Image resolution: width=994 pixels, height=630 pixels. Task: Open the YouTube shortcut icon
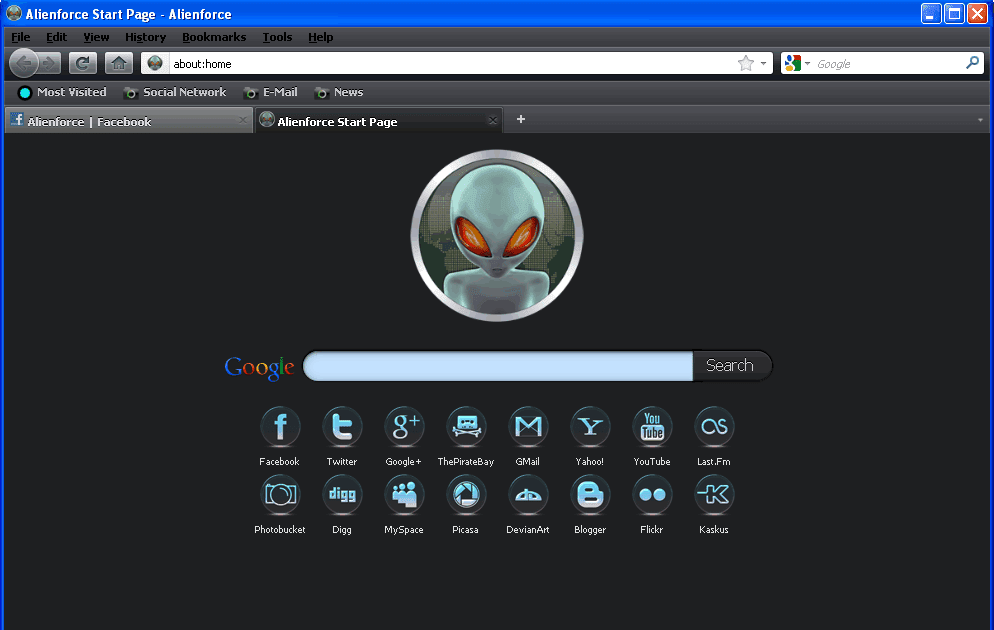[652, 427]
